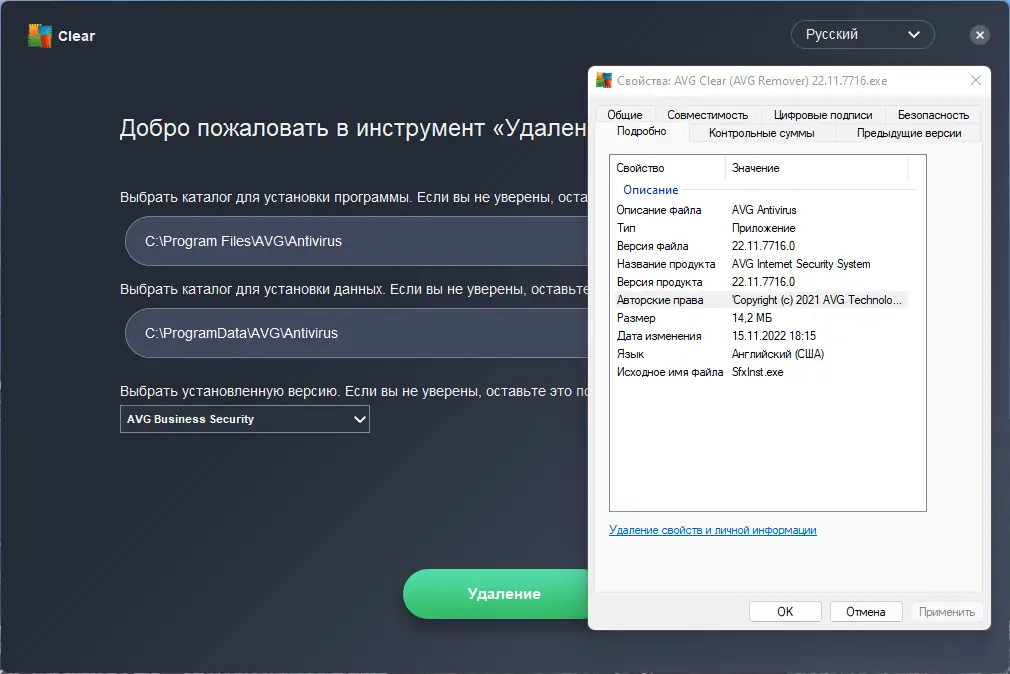Click the value AVG Internet Security System
The image size is (1010, 674).
tap(801, 264)
